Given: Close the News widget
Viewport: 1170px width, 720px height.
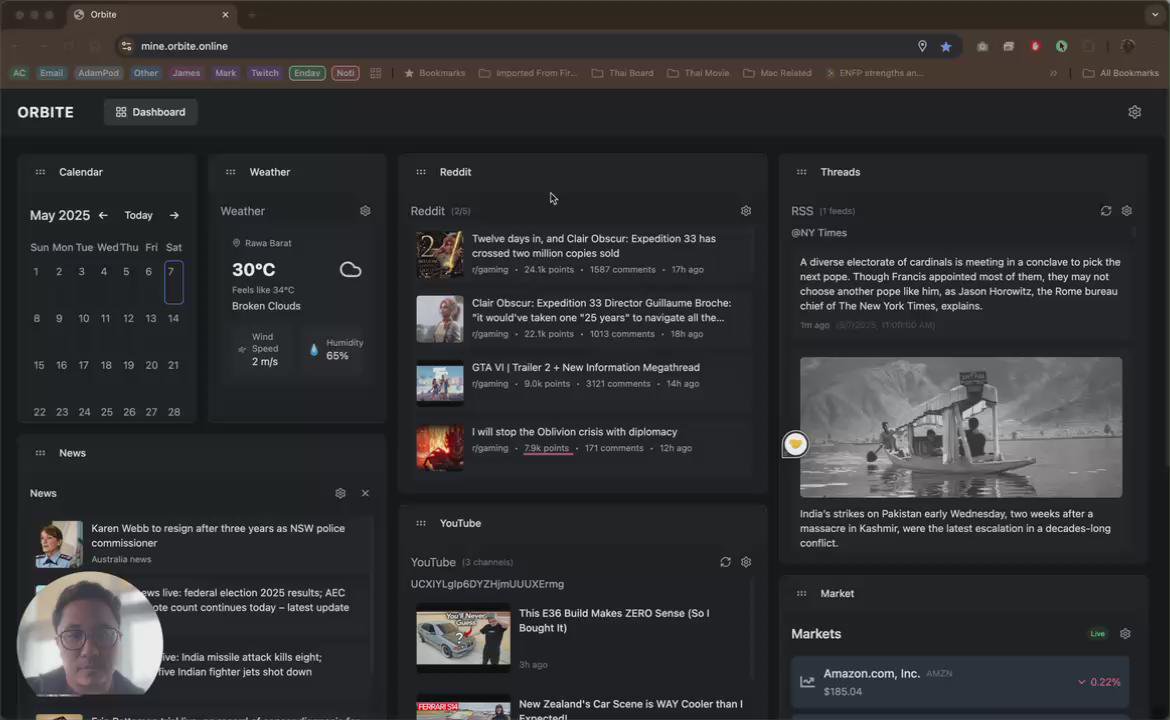Looking at the screenshot, I should tap(365, 493).
